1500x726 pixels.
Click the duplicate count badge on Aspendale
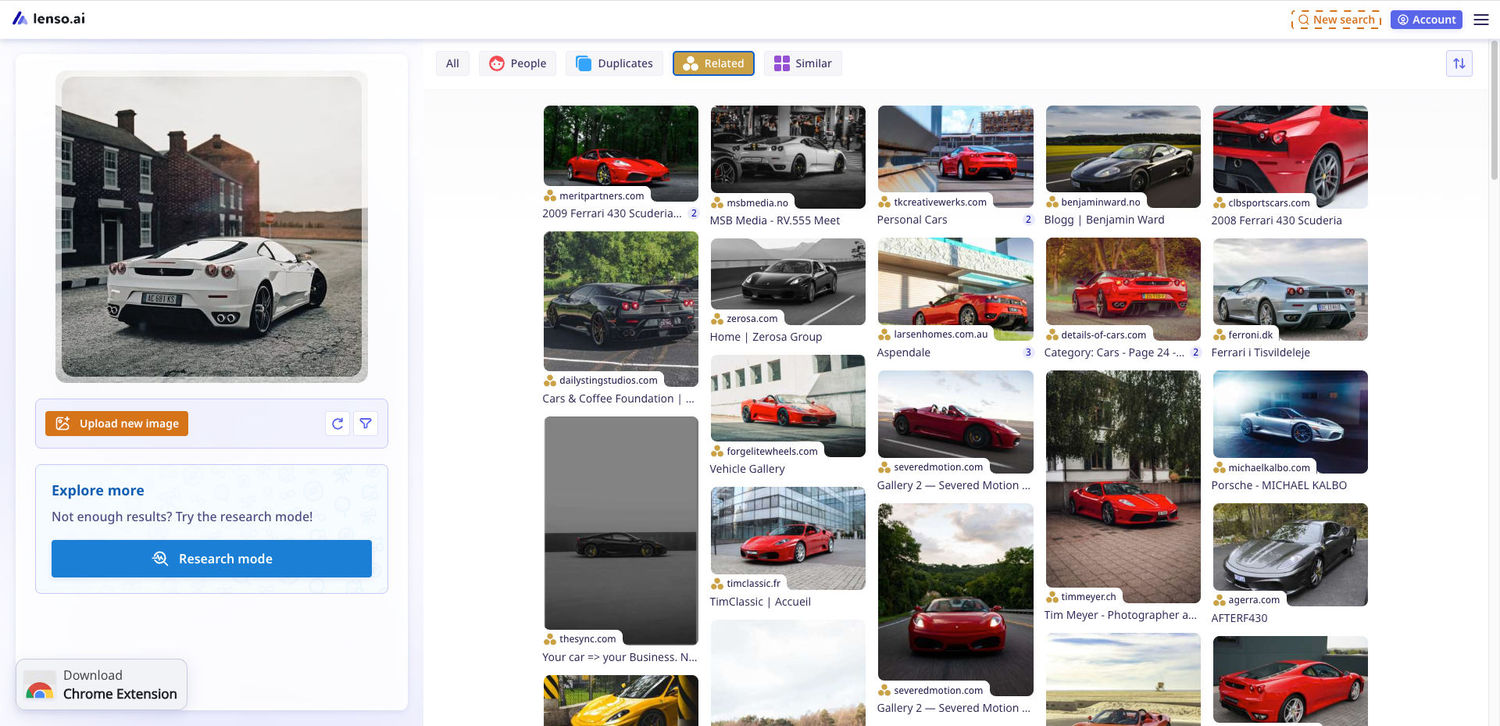point(1028,353)
